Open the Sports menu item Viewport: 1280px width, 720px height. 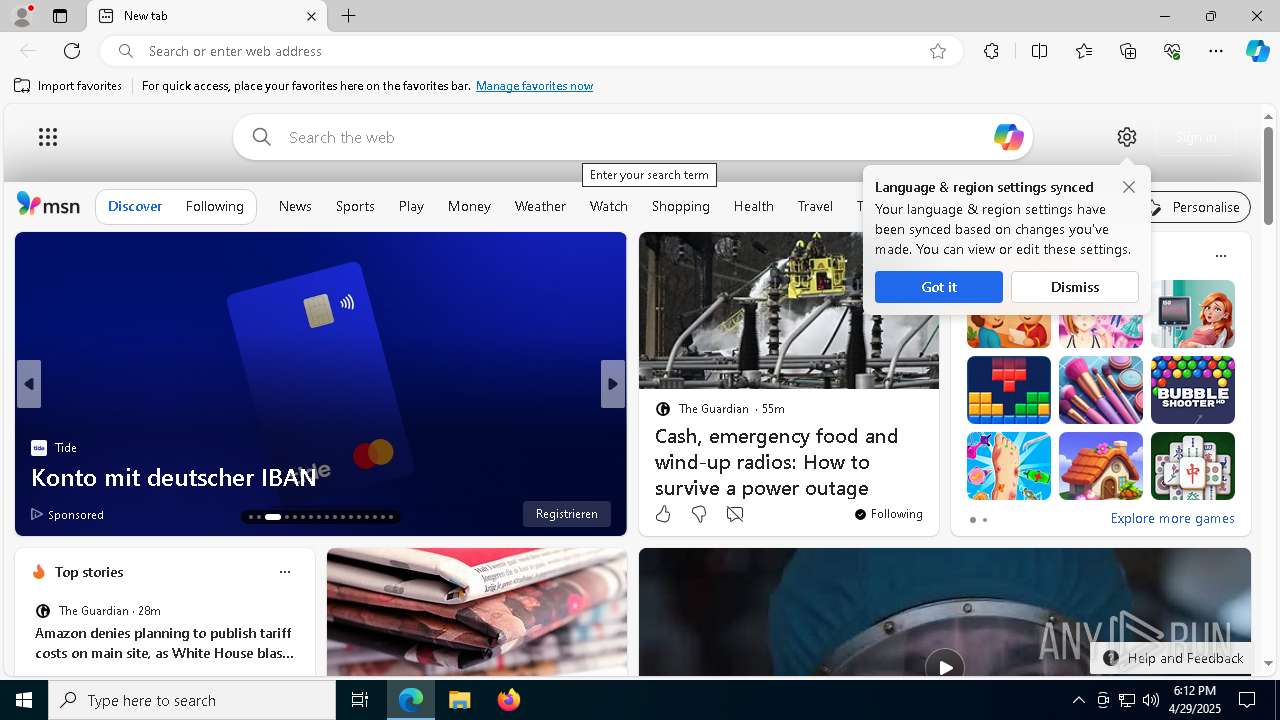355,206
